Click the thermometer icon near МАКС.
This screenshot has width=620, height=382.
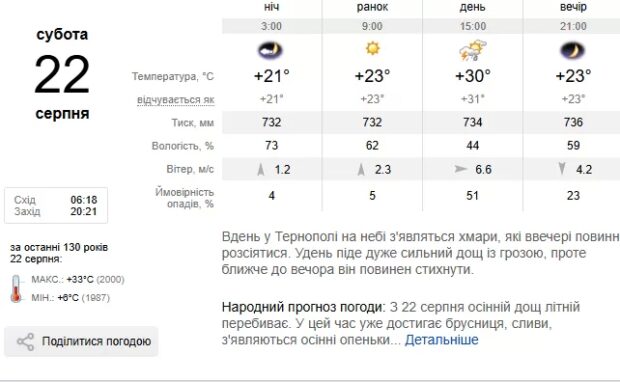pyautogui.click(x=16, y=289)
